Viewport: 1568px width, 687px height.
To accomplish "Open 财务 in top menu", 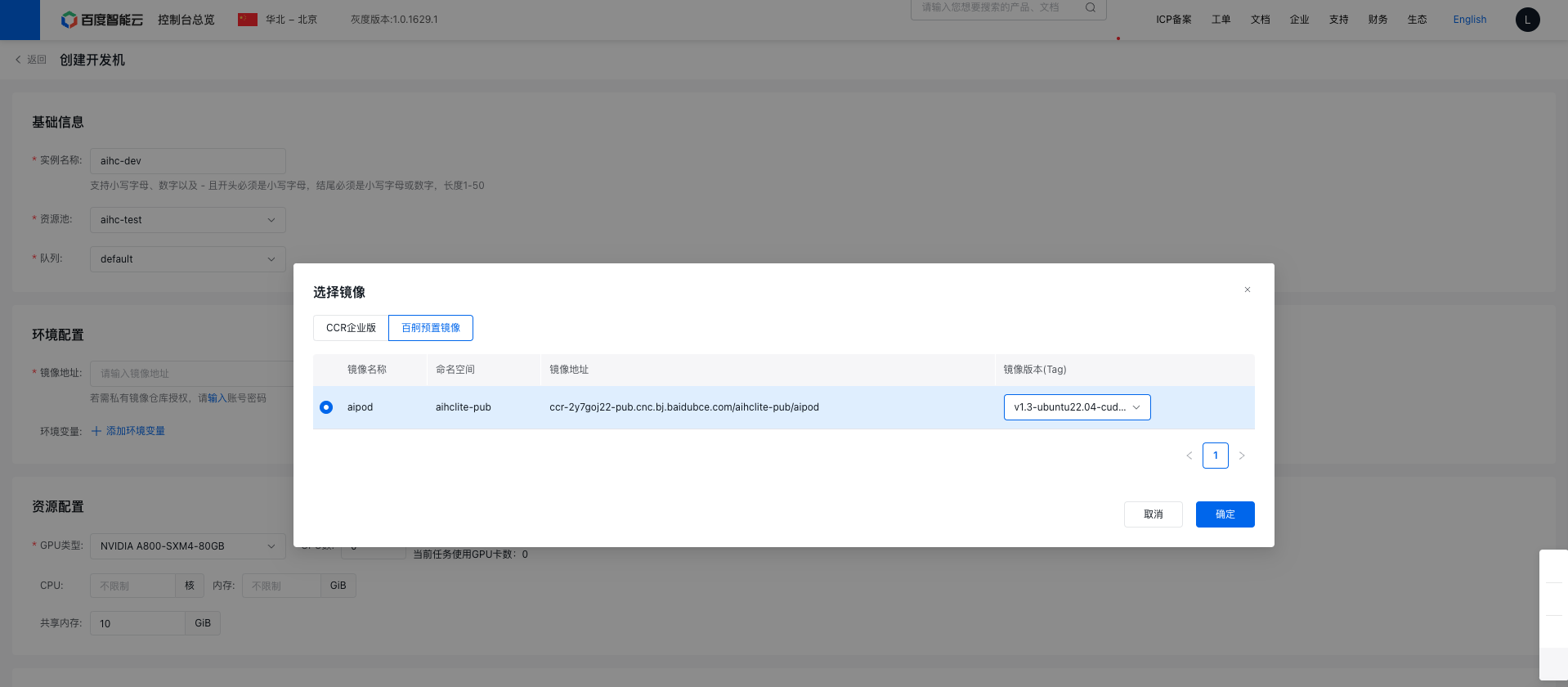I will pyautogui.click(x=1378, y=20).
